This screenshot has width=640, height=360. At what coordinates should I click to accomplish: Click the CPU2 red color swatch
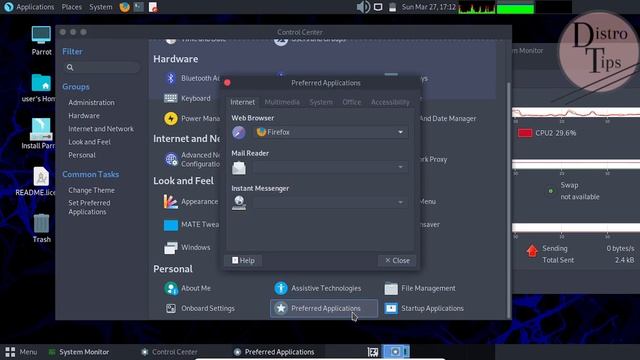tap(525, 133)
